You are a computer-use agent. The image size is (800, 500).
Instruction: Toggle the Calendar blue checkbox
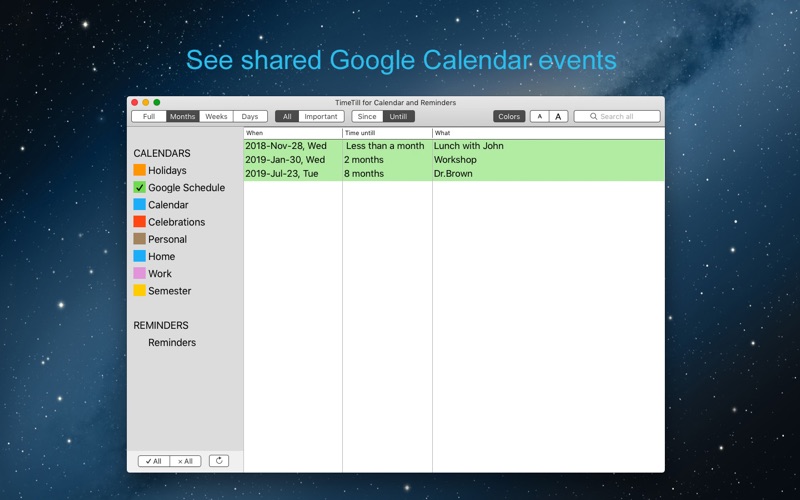[139, 205]
